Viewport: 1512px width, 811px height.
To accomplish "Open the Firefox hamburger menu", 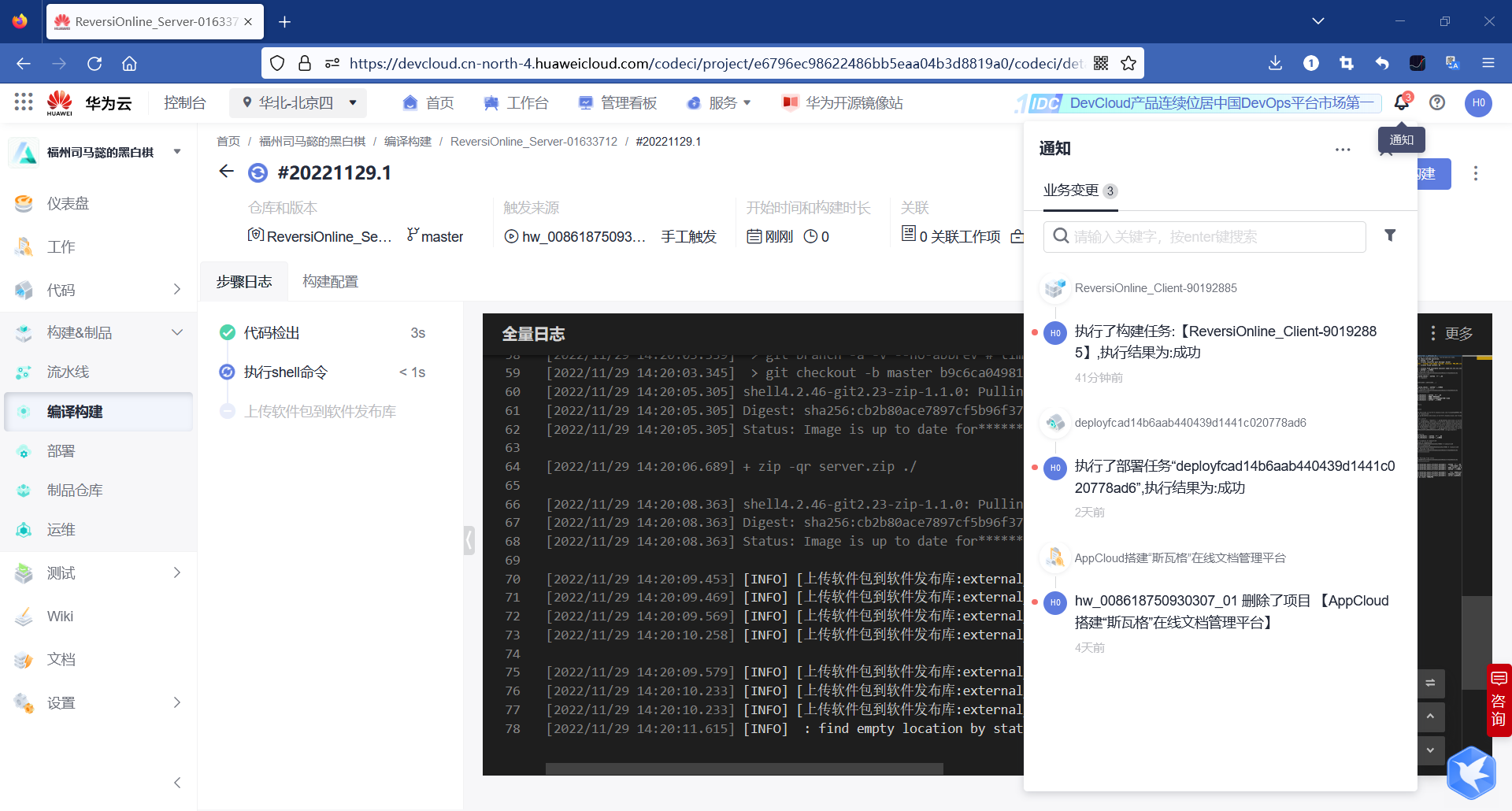I will [x=1488, y=63].
